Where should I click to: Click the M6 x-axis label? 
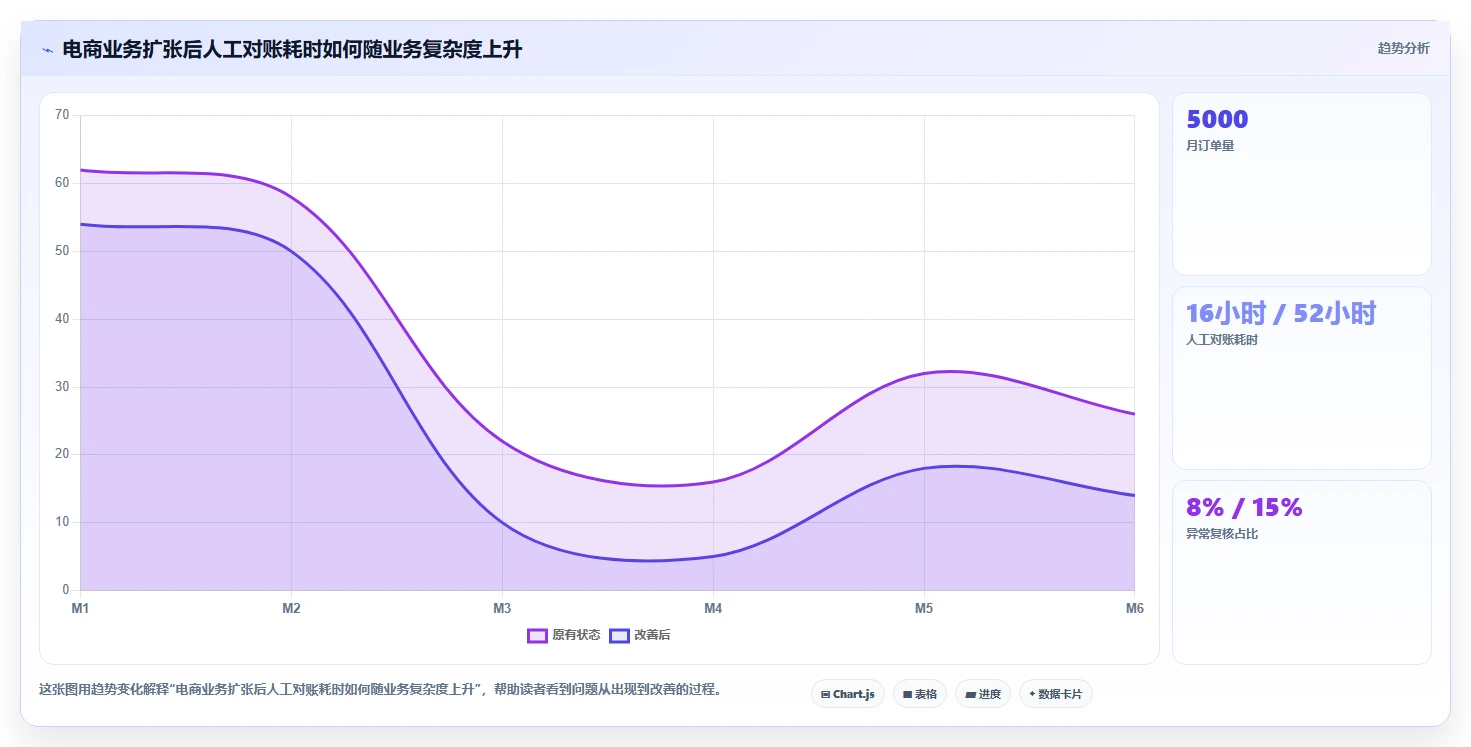tap(1134, 608)
